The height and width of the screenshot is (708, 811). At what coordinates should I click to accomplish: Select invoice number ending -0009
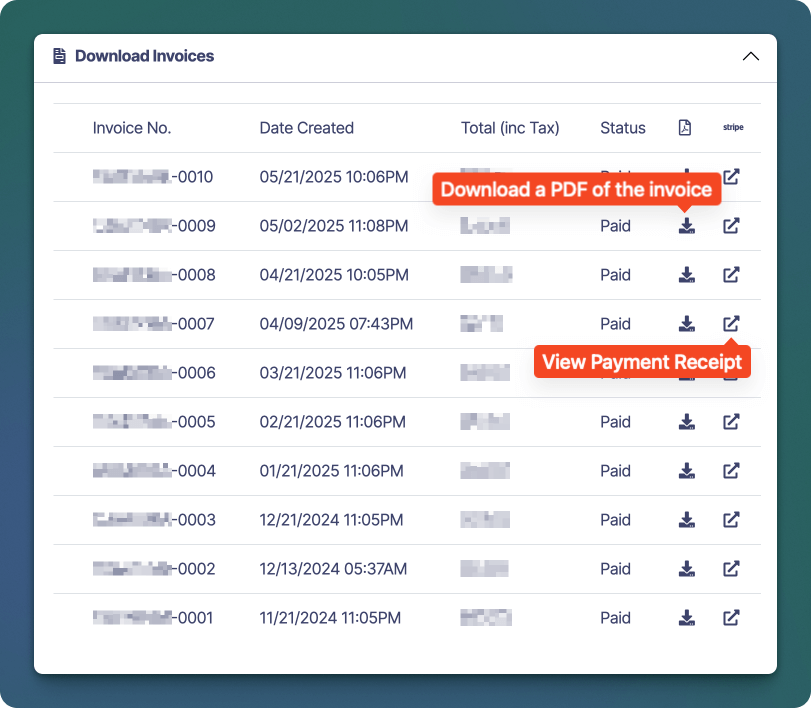click(x=154, y=226)
